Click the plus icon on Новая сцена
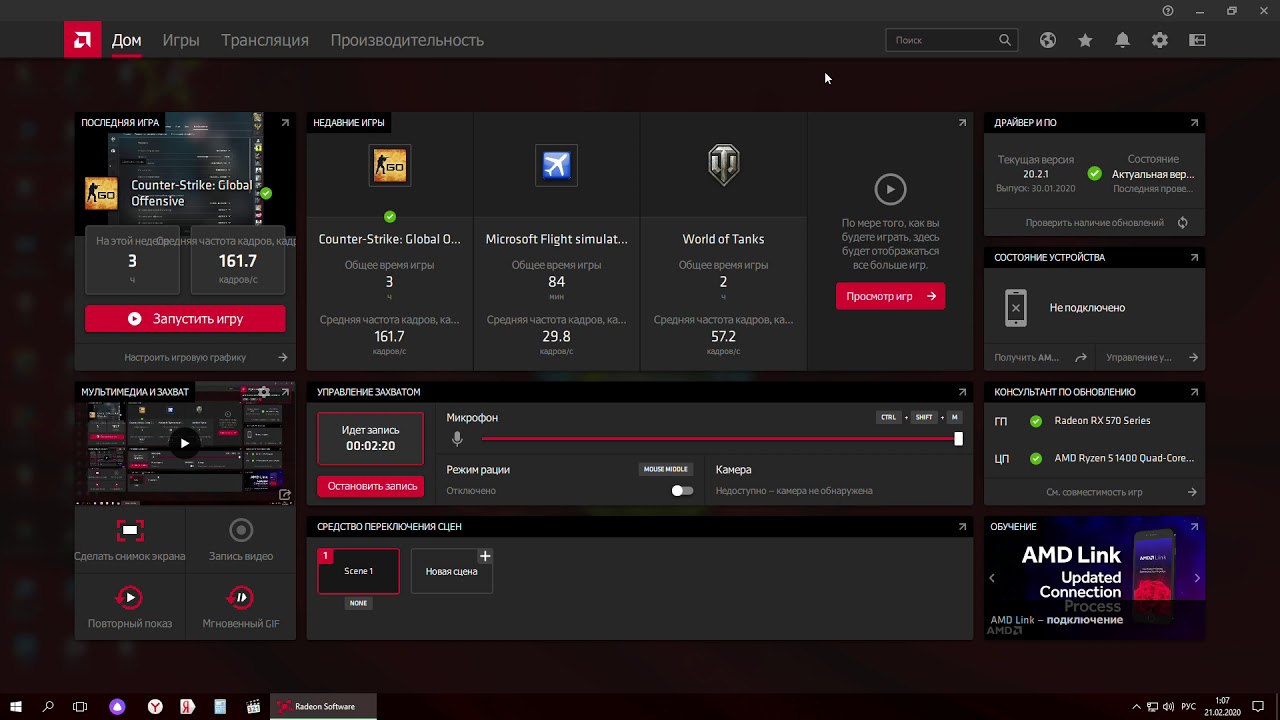The height and width of the screenshot is (720, 1280). [485, 556]
